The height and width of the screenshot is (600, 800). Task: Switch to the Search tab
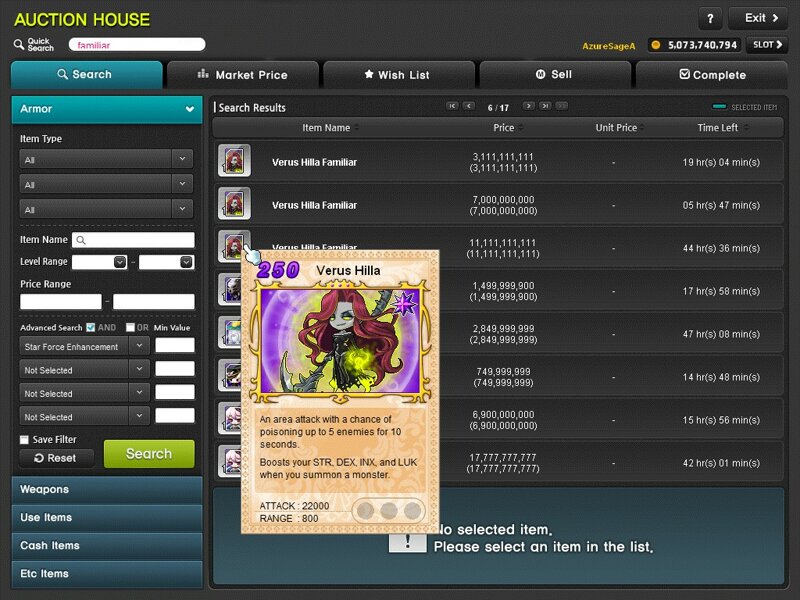pyautogui.click(x=87, y=74)
